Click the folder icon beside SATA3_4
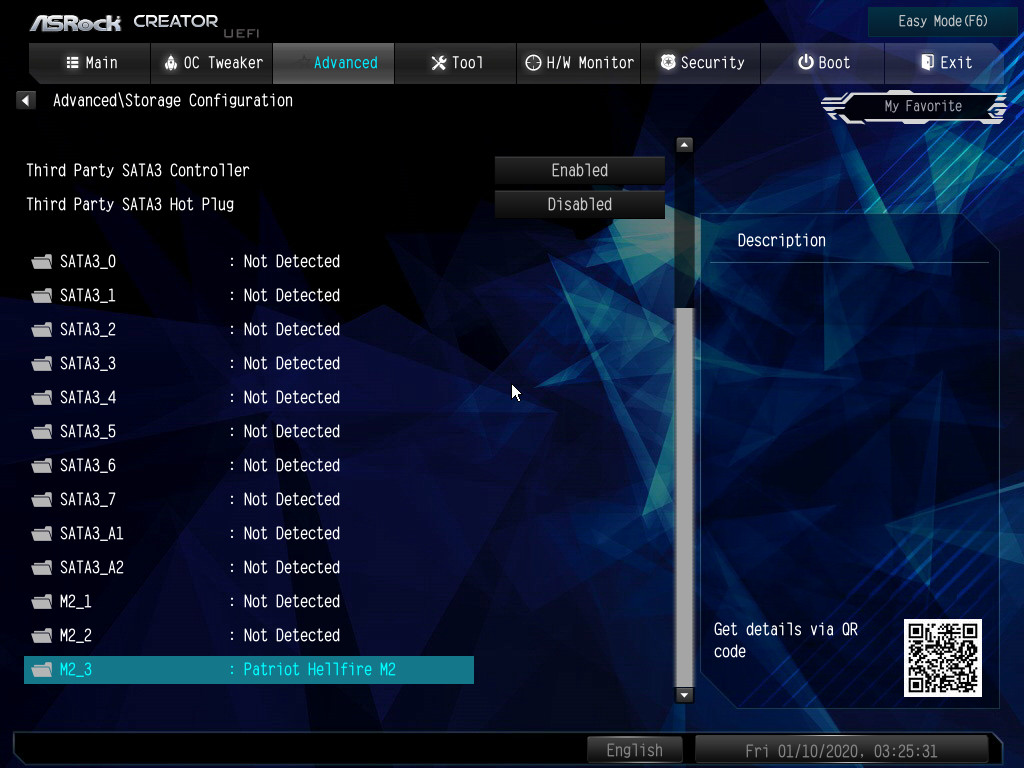The width and height of the screenshot is (1024, 768). click(41, 398)
